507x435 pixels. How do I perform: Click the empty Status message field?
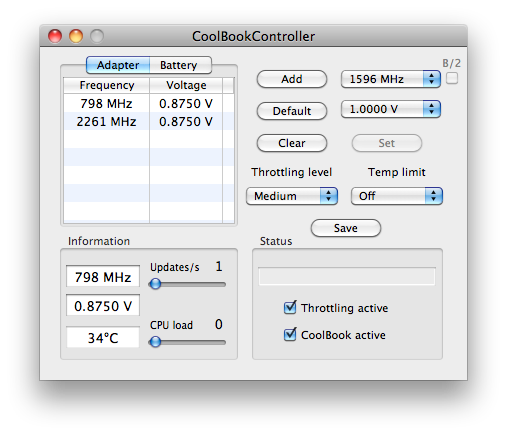[x=347, y=276]
